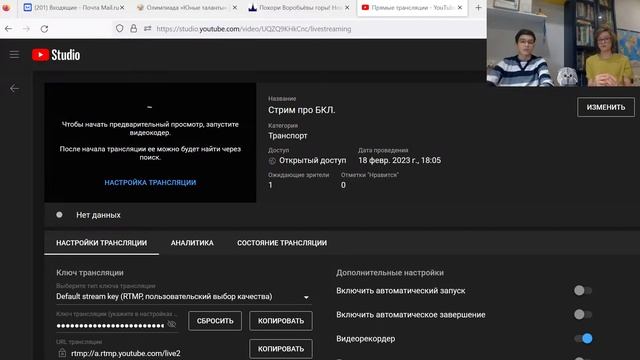
Task: Reveal the stream key with eye icon
Action: [x=171, y=324]
